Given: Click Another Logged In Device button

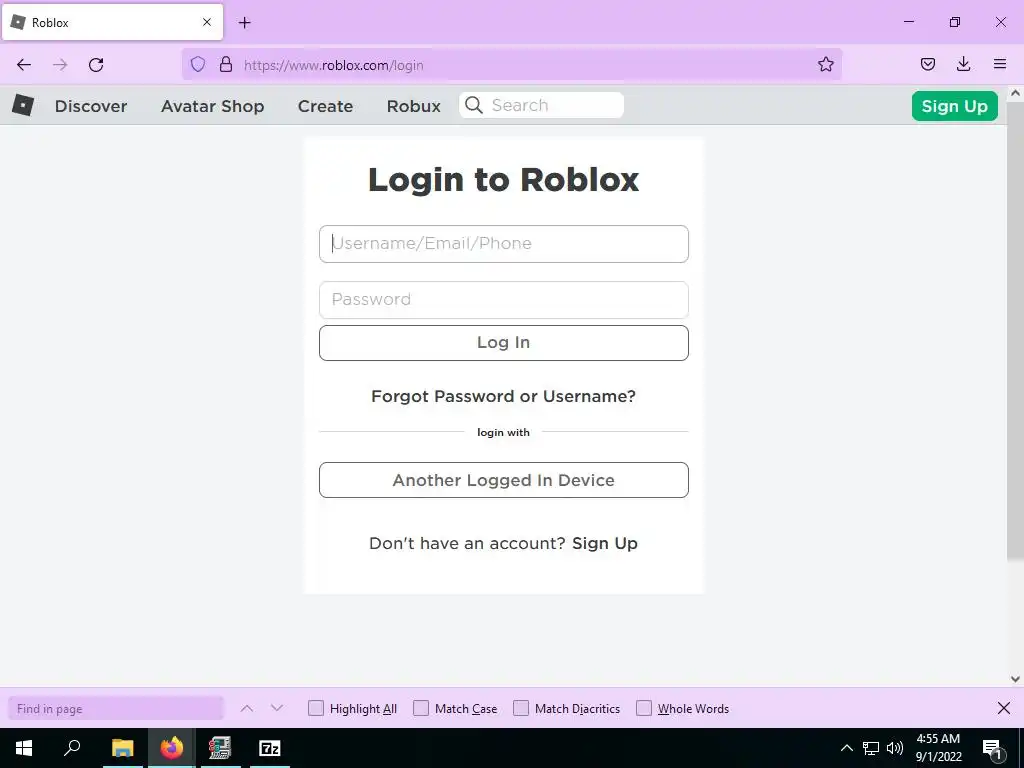Looking at the screenshot, I should 504,480.
